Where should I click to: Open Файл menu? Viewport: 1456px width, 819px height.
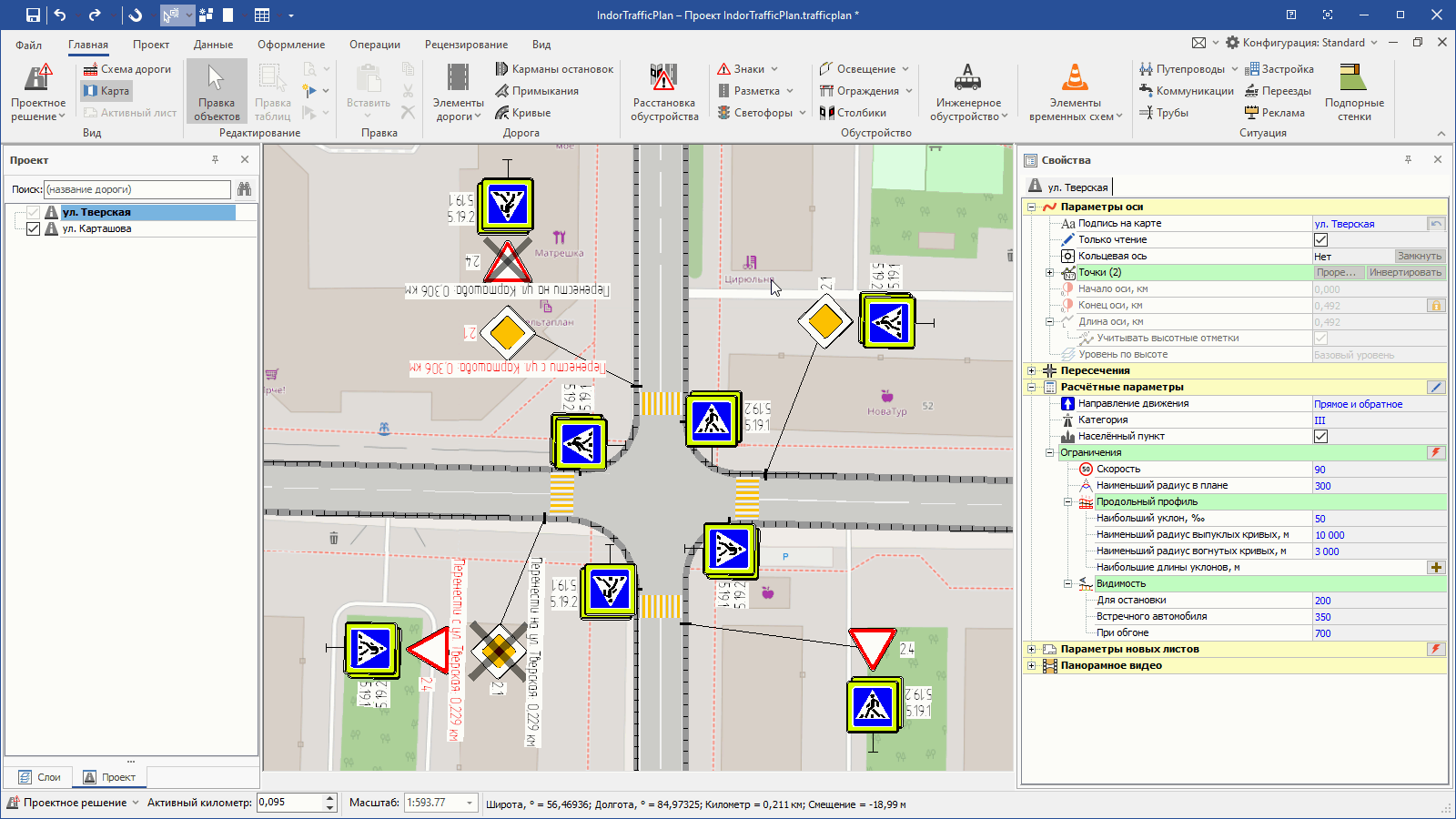click(29, 45)
